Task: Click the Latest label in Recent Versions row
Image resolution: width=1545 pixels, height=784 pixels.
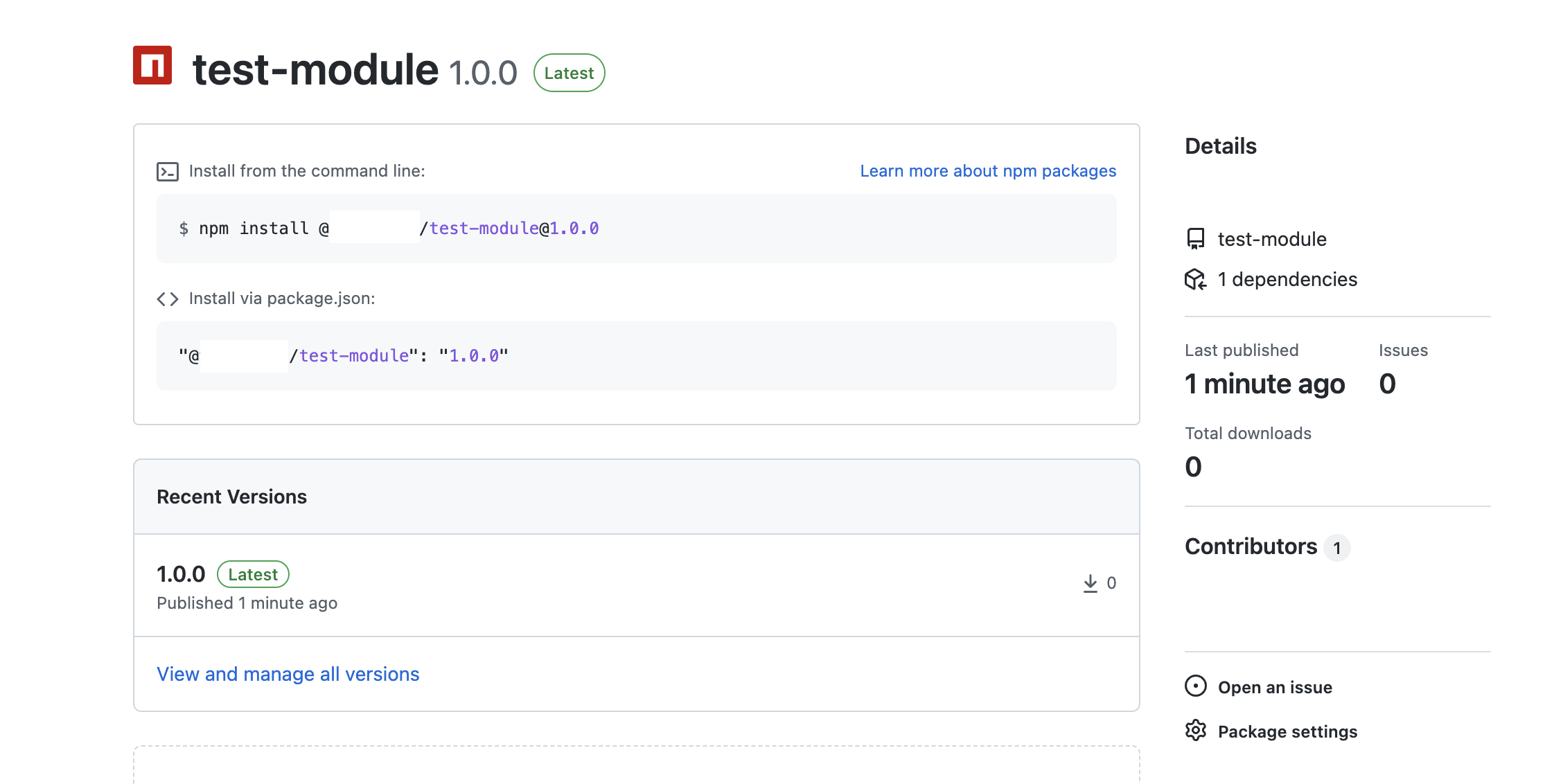Action: pos(253,575)
